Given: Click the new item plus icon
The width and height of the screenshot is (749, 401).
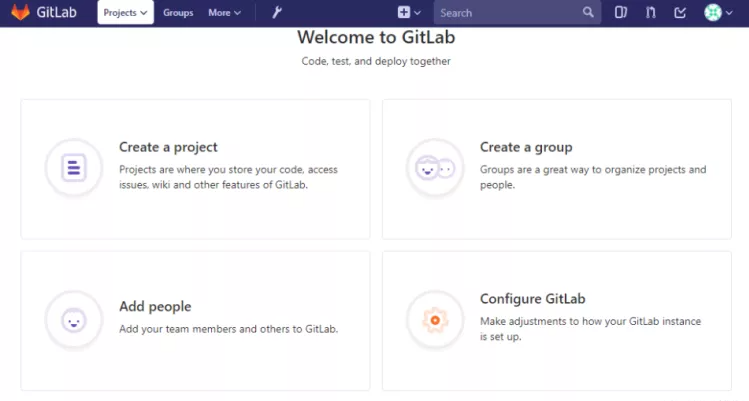Looking at the screenshot, I should click(404, 12).
